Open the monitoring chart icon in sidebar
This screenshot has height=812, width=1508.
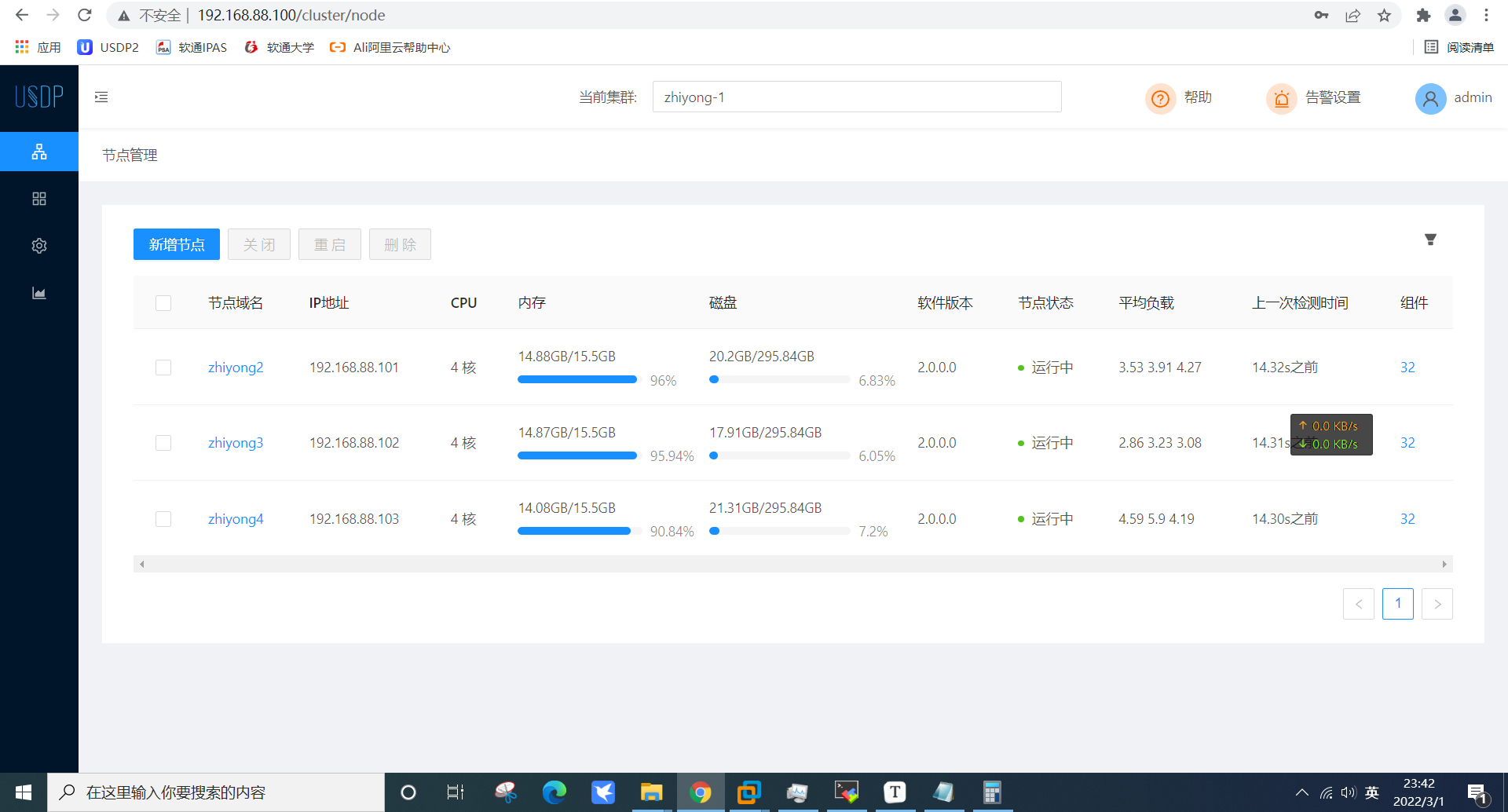click(38, 292)
